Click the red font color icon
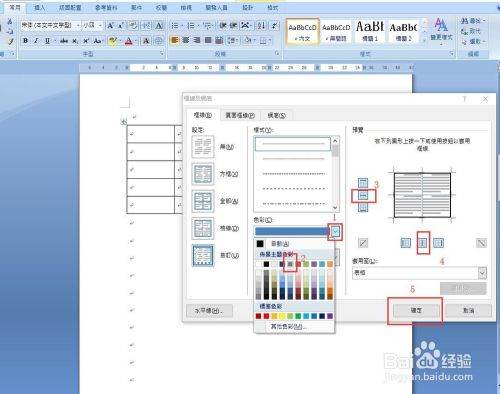Image resolution: width=500 pixels, height=394 pixels. click(x=129, y=41)
